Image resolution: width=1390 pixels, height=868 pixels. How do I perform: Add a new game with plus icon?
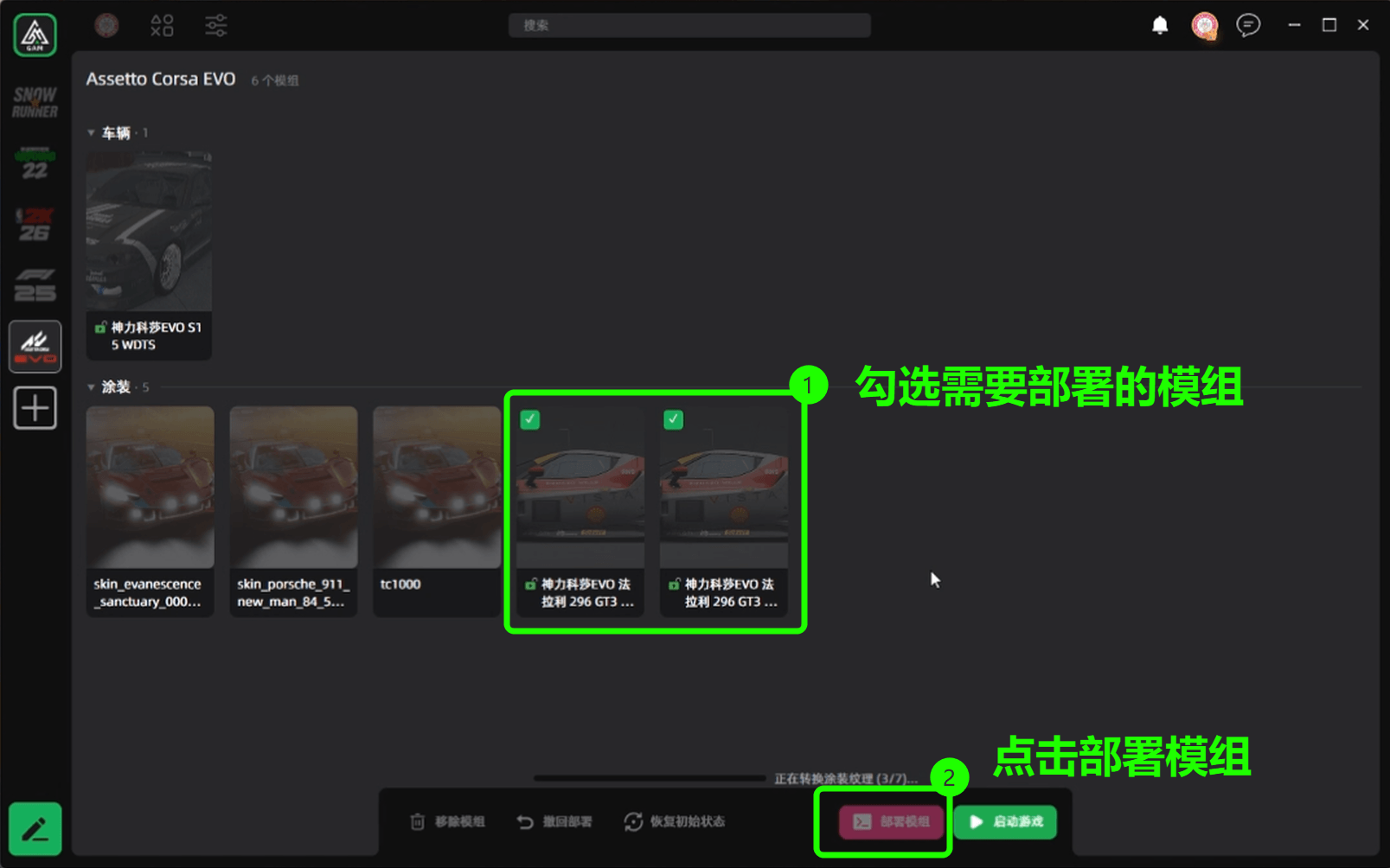click(x=35, y=408)
